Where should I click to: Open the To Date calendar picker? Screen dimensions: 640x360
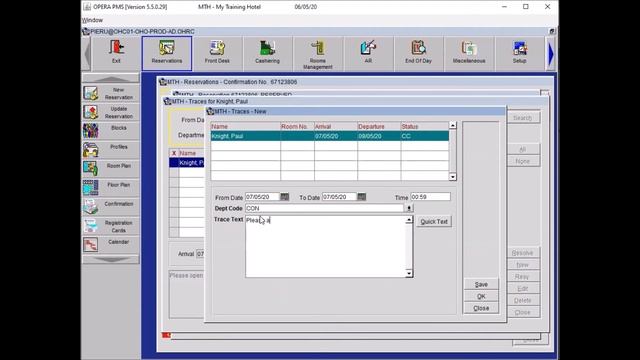pyautogui.click(x=361, y=197)
